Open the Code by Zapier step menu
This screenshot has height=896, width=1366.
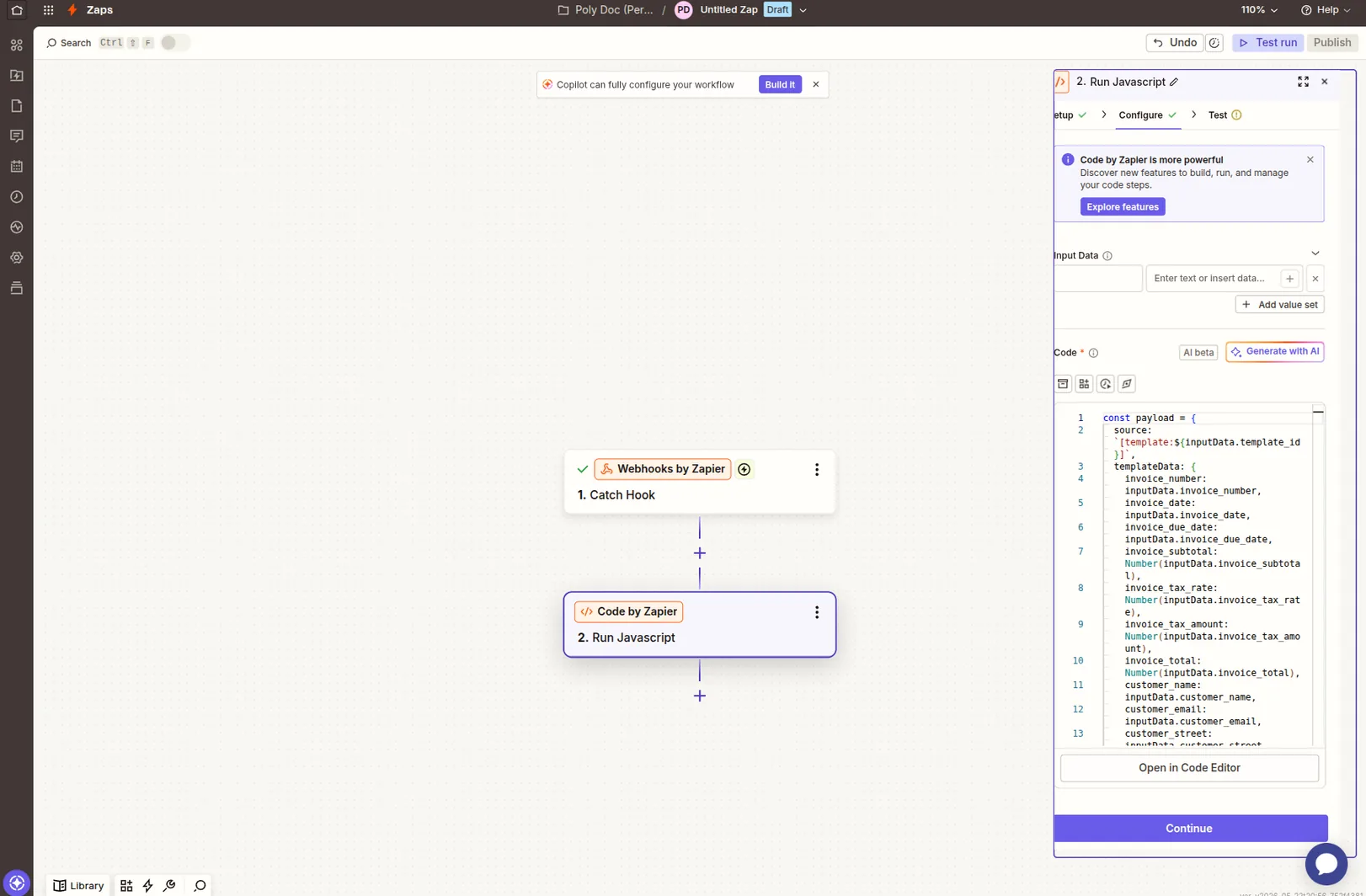(816, 613)
